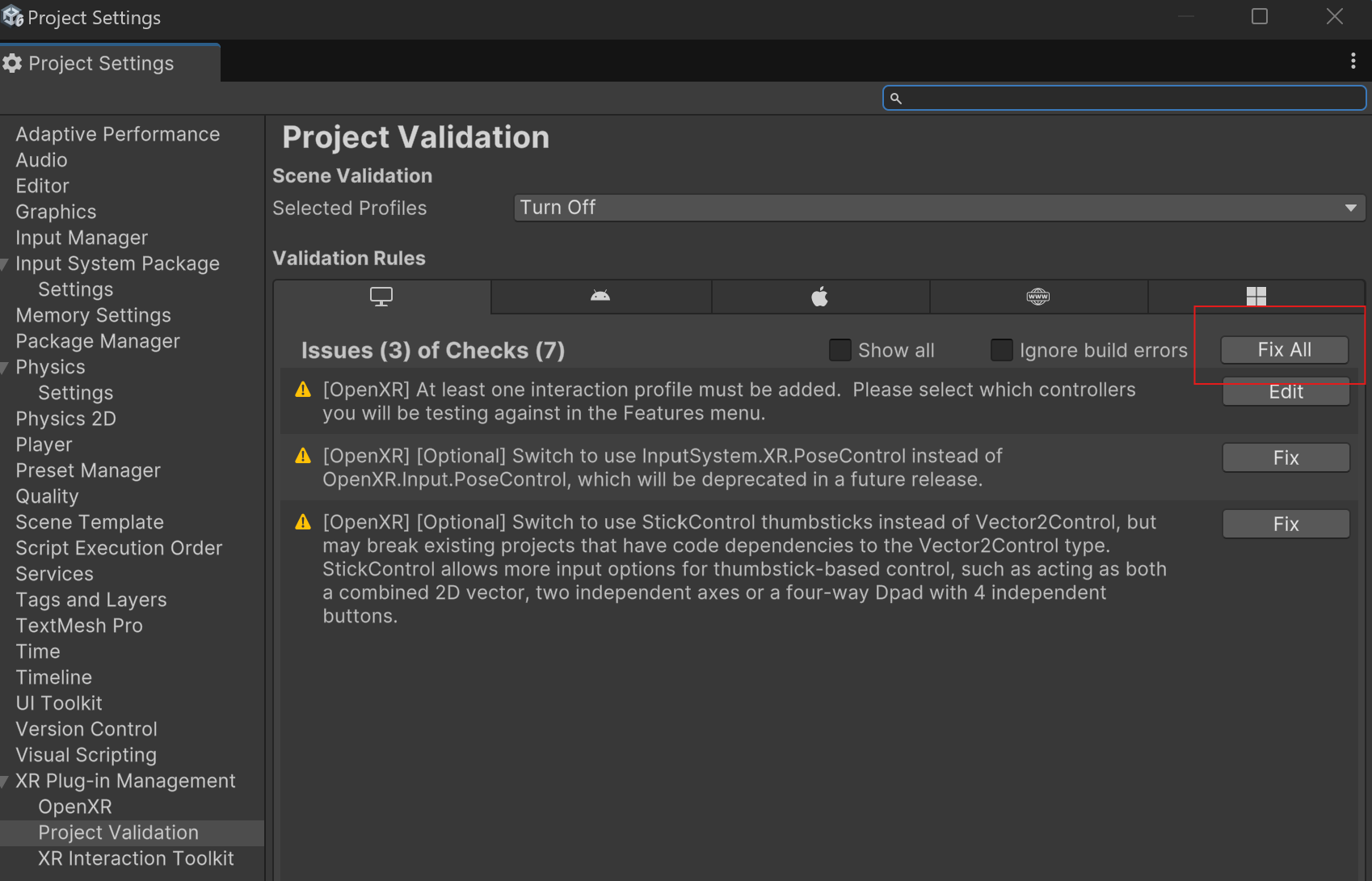Image resolution: width=1372 pixels, height=881 pixels.
Task: Select the WebGL platform tab
Action: pos(1038,297)
